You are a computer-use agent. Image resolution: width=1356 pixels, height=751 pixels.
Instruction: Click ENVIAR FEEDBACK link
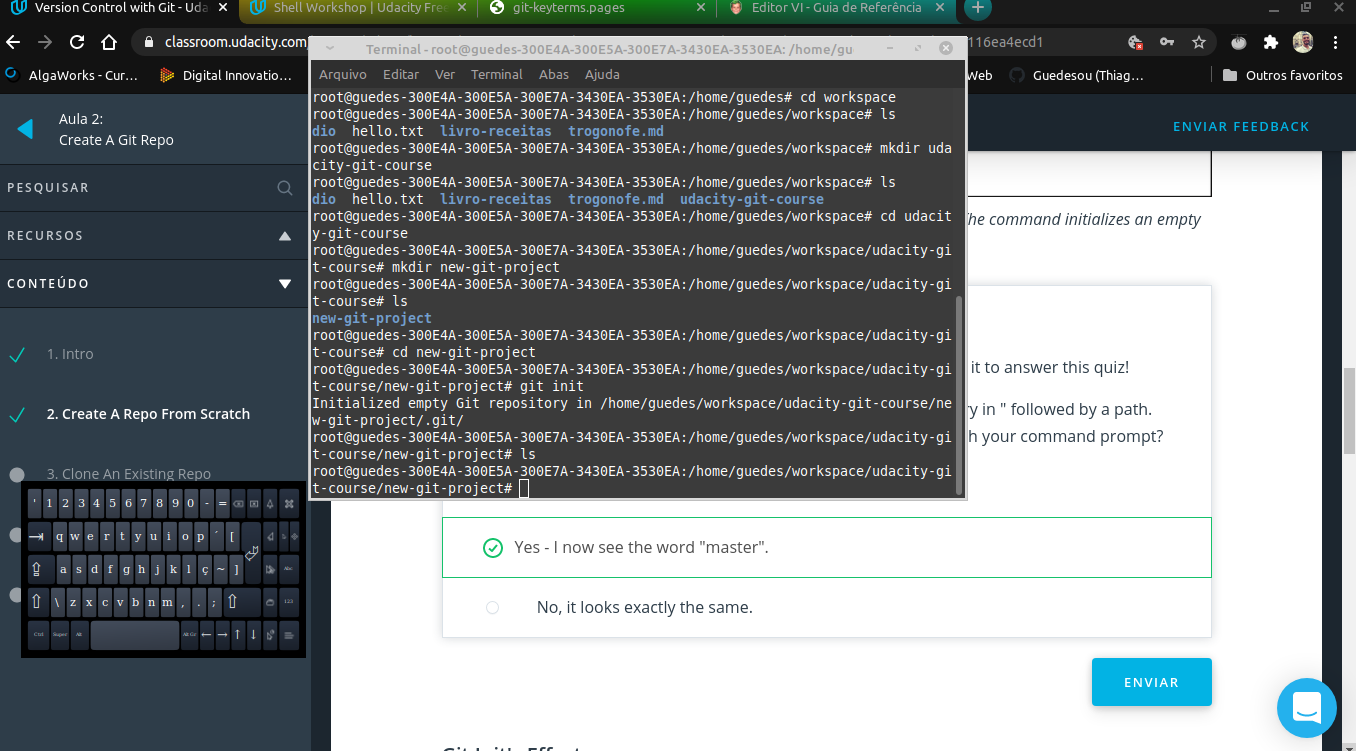point(1241,126)
